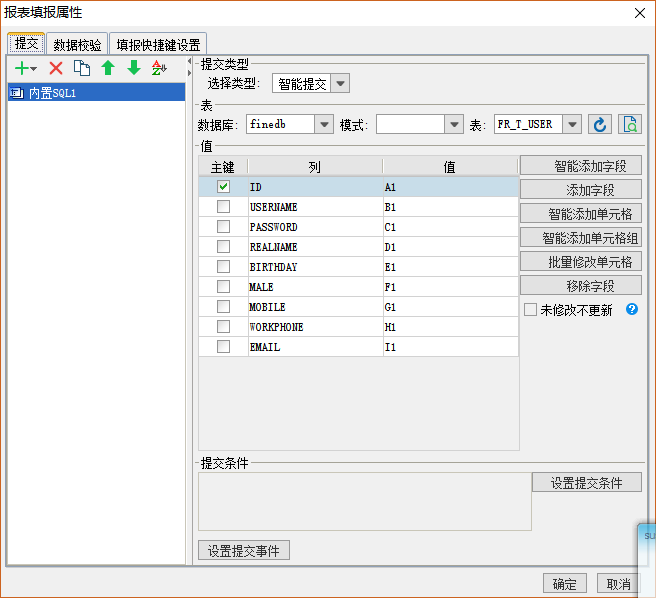
Task: Uncheck primary key for ID row
Action: tap(223, 187)
